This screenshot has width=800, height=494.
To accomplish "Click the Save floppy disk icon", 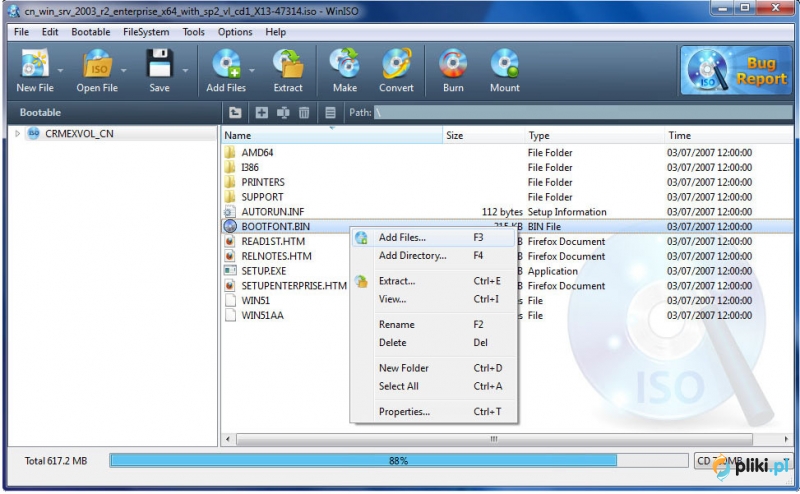I will tap(159, 64).
